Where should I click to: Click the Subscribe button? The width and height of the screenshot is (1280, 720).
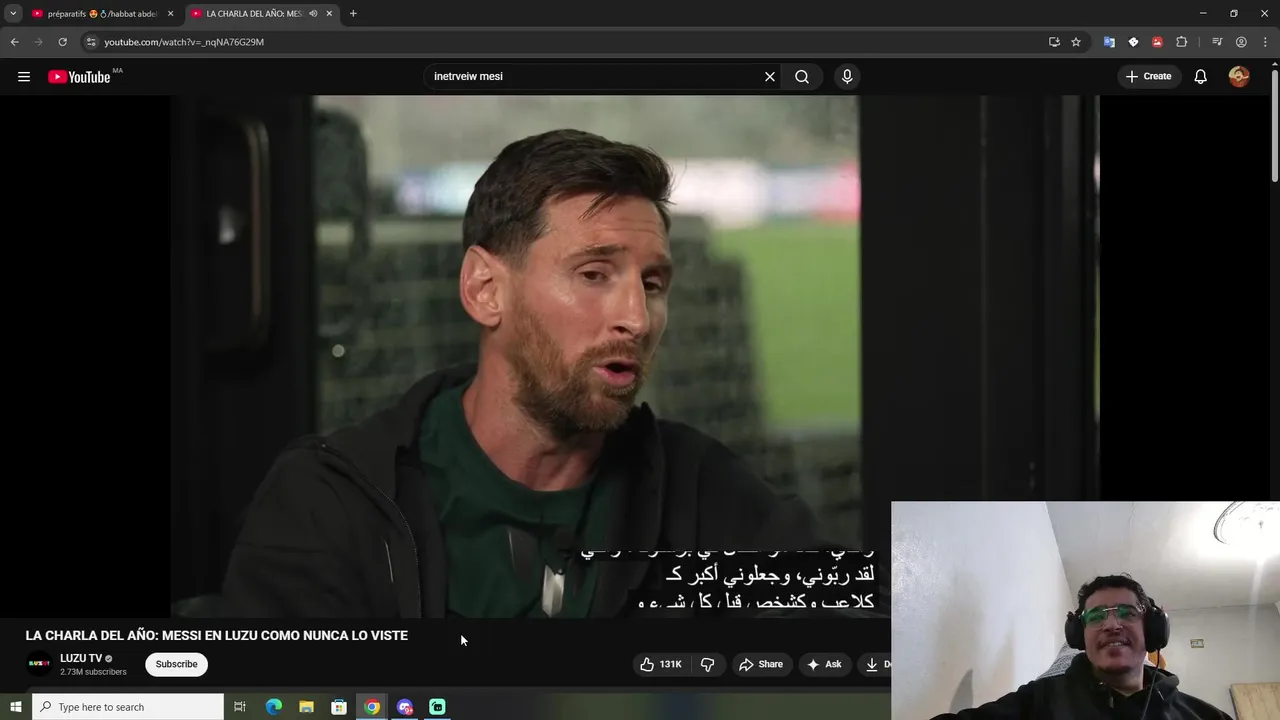click(176, 664)
